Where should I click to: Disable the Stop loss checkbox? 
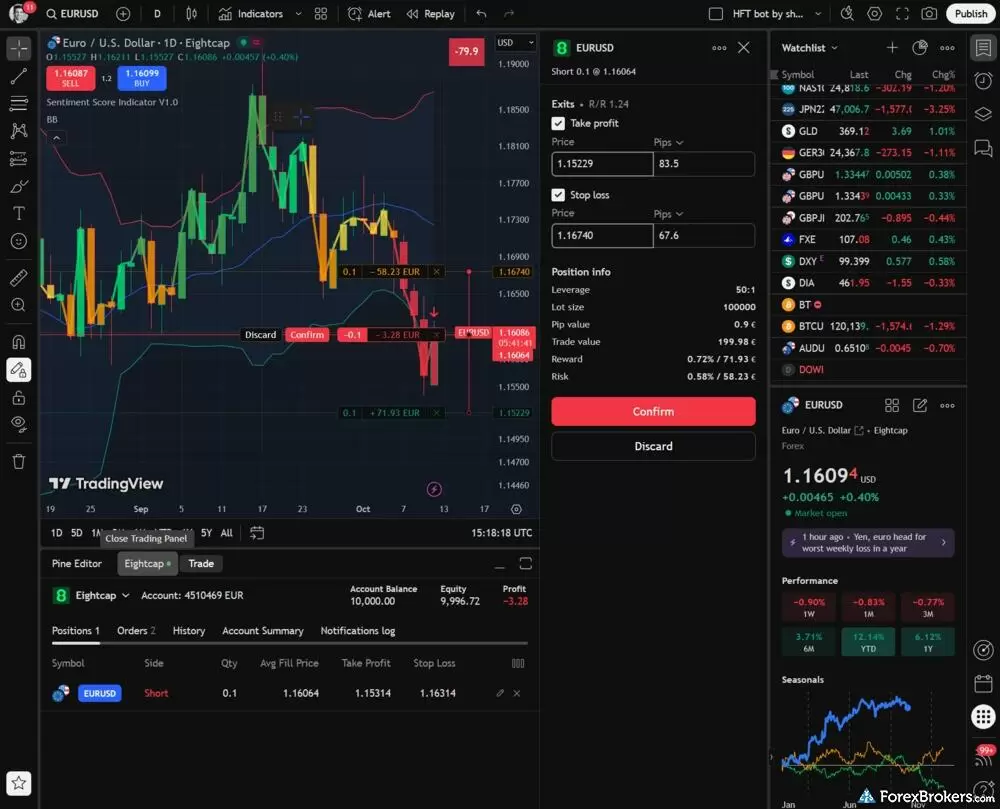coord(558,195)
